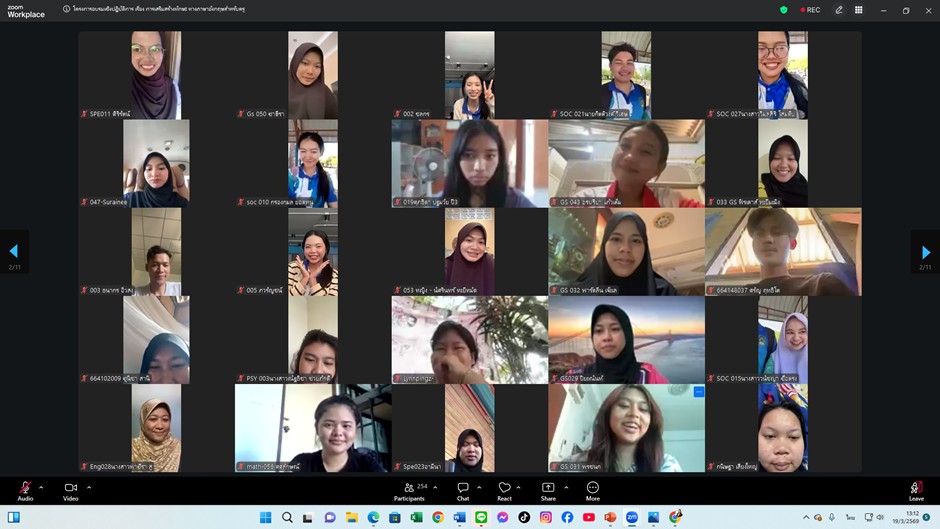Open the Chat panel
Viewport: 940px width, 529px height.
[463, 489]
